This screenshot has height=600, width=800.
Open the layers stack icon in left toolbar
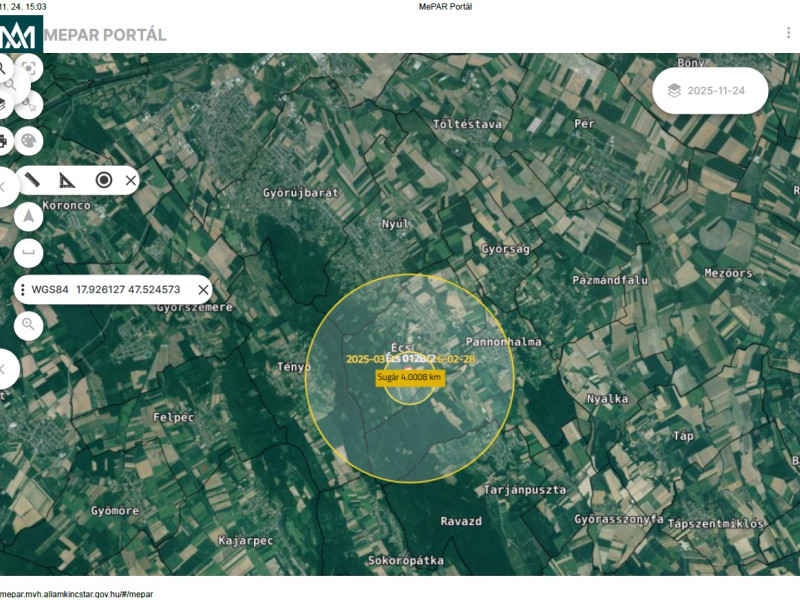tap(3, 104)
